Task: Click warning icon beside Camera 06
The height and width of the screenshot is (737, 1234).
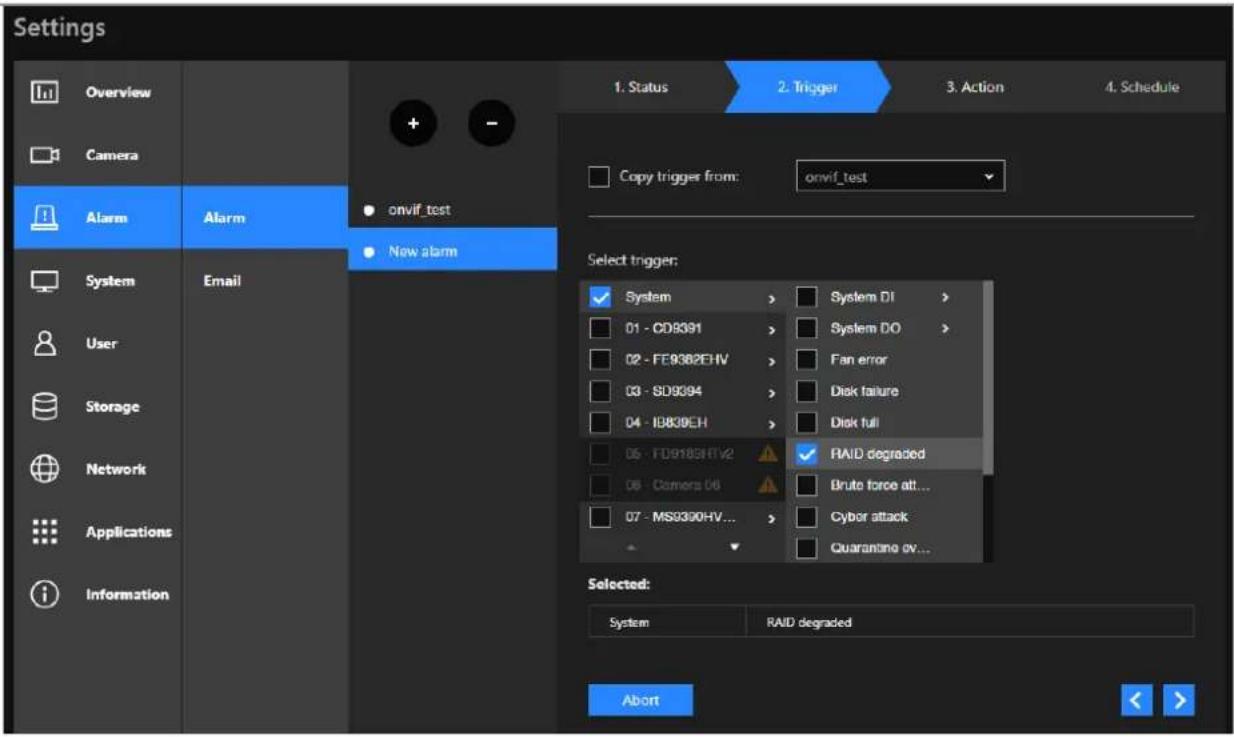Action: point(768,485)
